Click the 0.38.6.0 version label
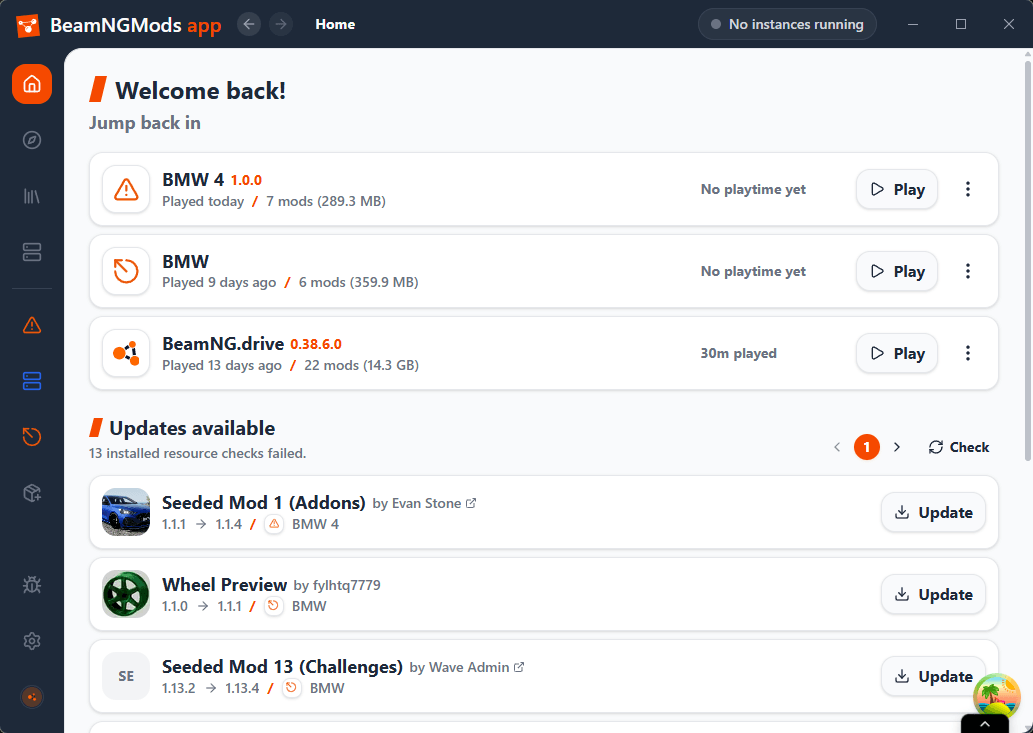Image resolution: width=1033 pixels, height=733 pixels. [x=316, y=344]
